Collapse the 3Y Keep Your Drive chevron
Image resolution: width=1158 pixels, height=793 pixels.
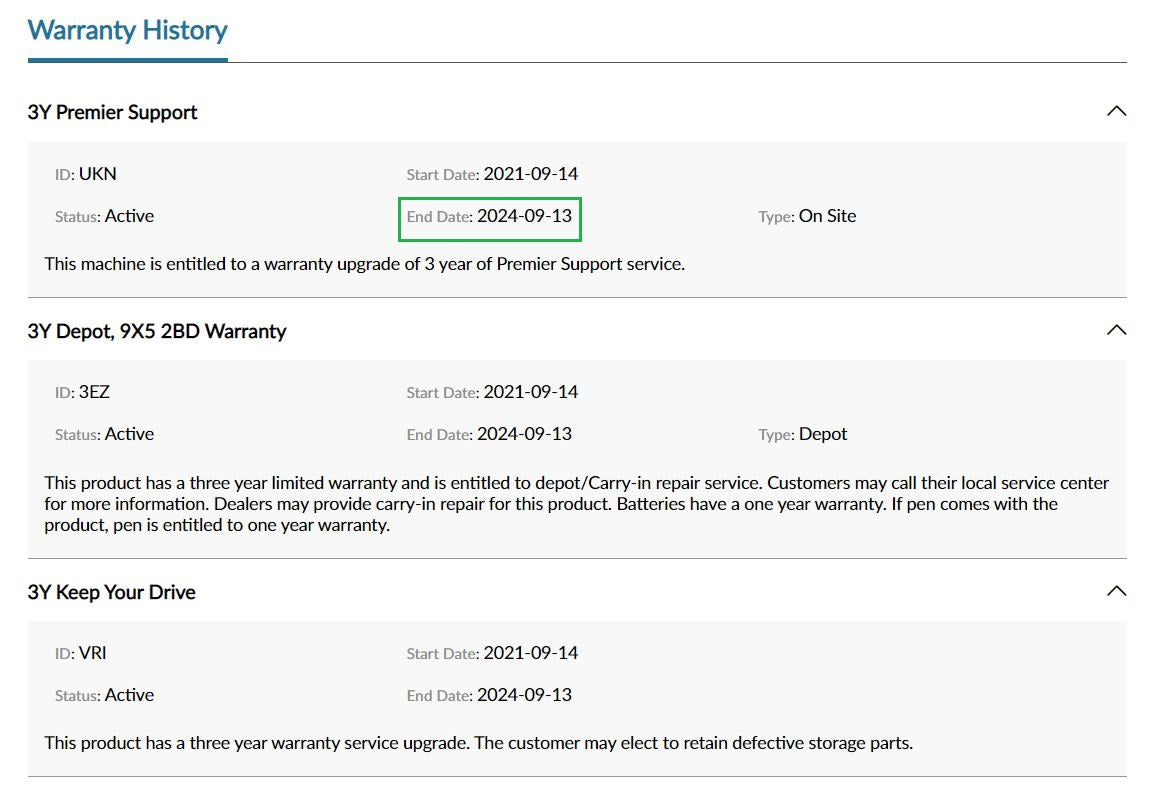coord(1116,591)
